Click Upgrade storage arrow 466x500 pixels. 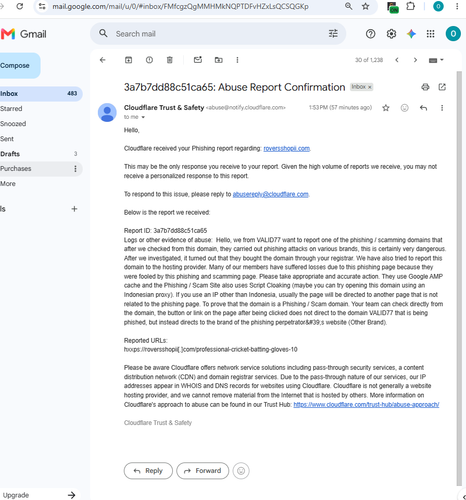pyautogui.click(x=71, y=495)
